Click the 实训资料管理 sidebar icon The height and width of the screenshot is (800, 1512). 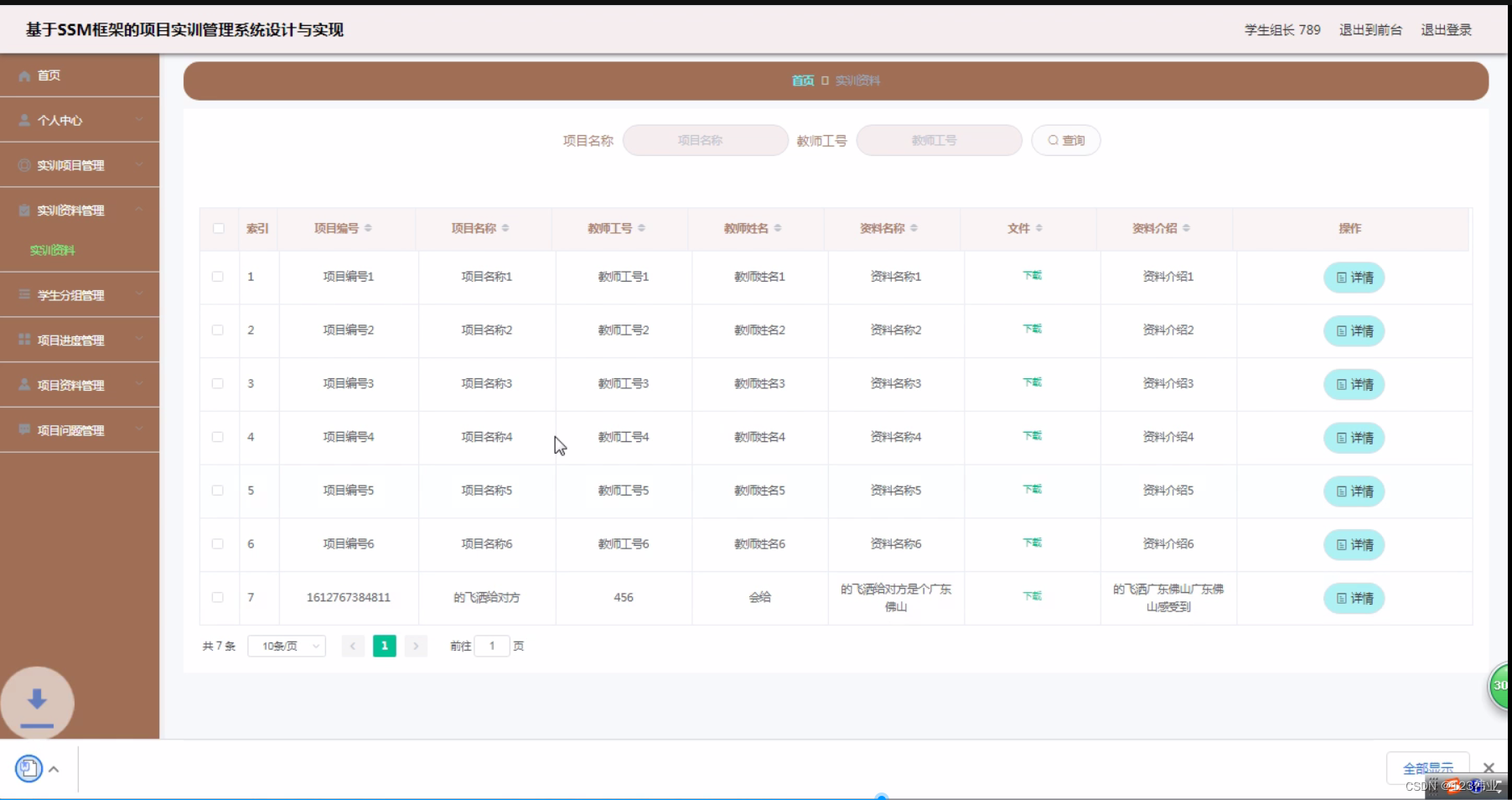click(x=23, y=210)
